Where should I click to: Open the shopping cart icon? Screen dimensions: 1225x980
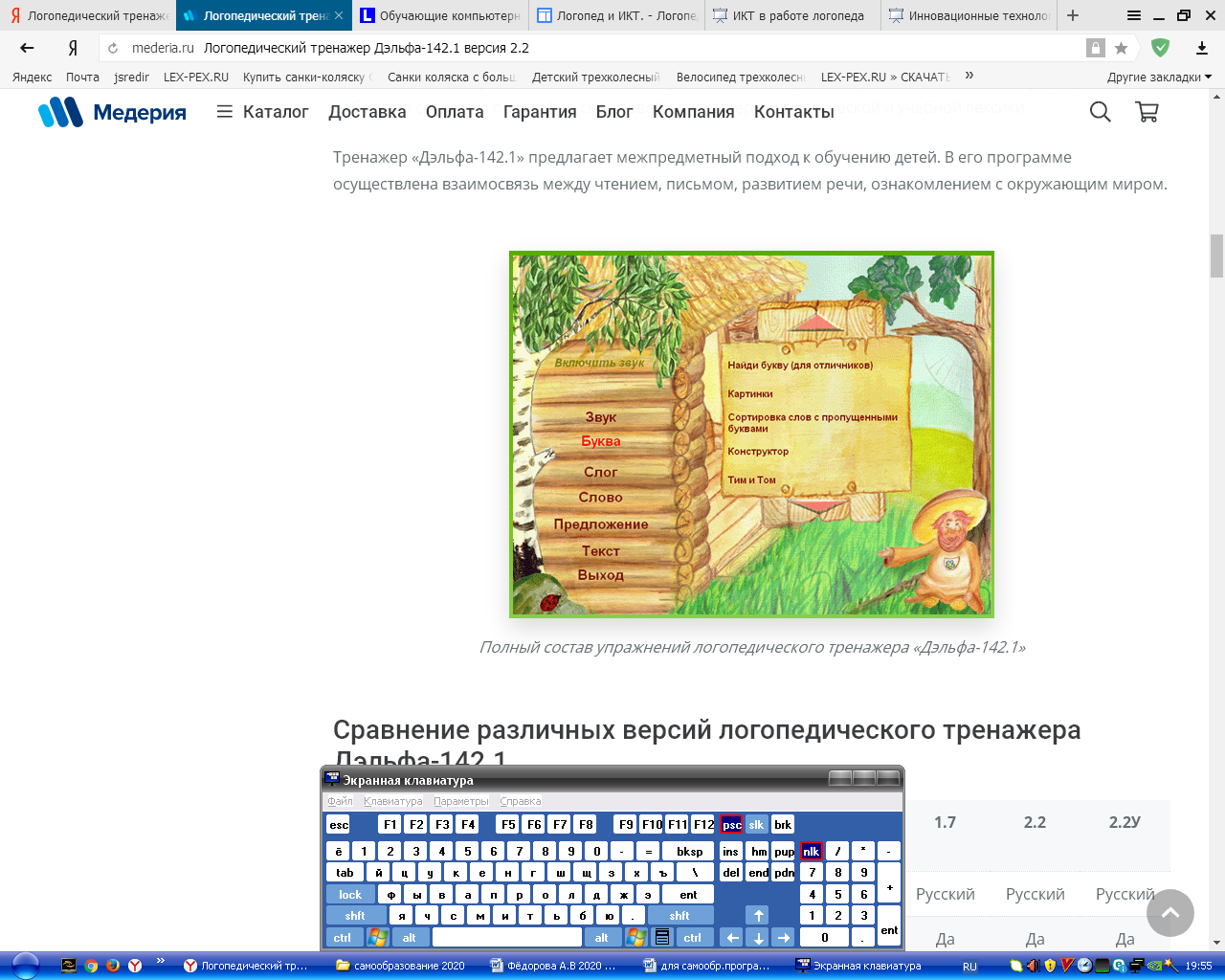point(1147,112)
